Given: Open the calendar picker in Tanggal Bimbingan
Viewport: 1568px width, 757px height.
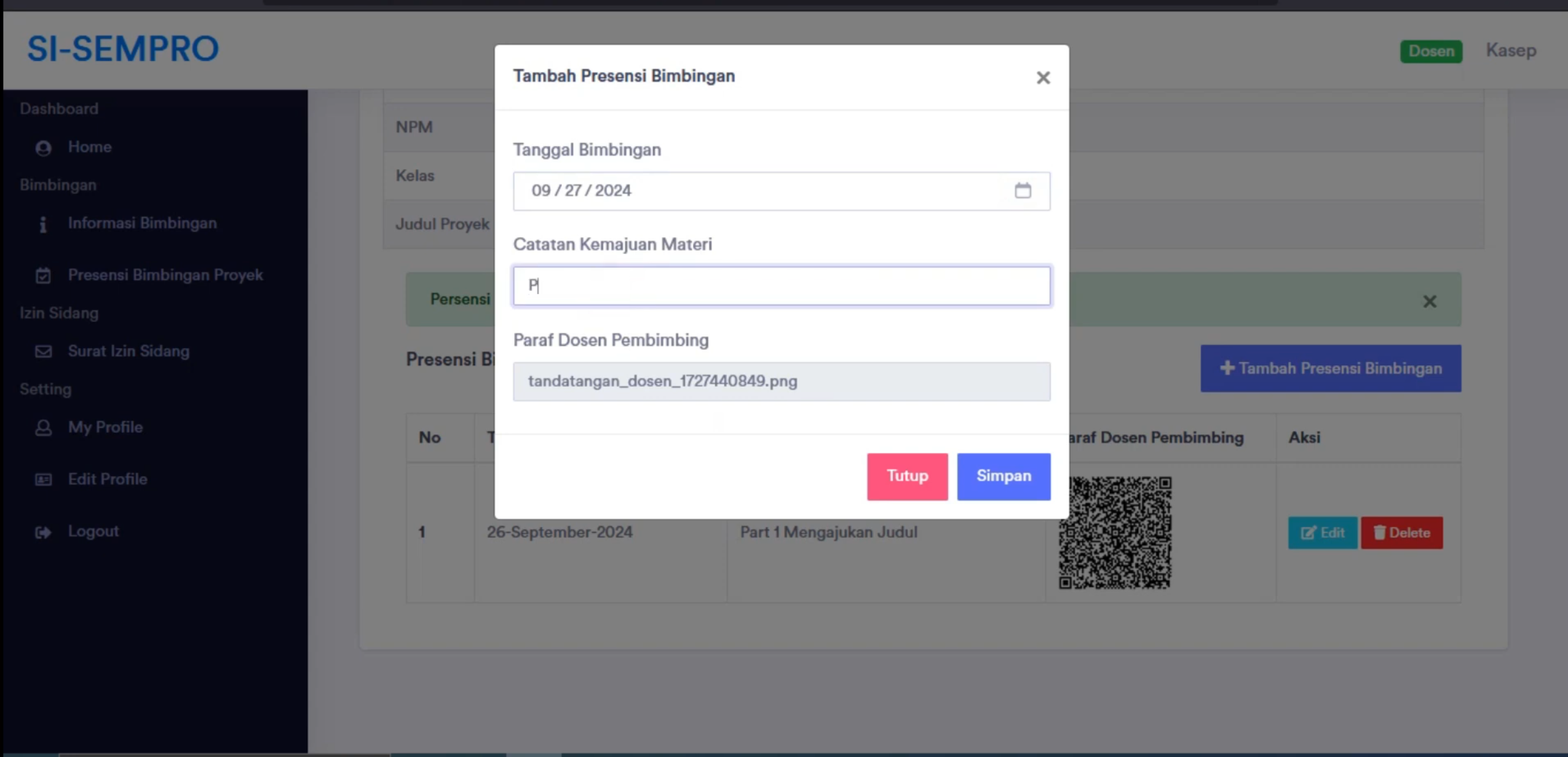Looking at the screenshot, I should coord(1023,191).
